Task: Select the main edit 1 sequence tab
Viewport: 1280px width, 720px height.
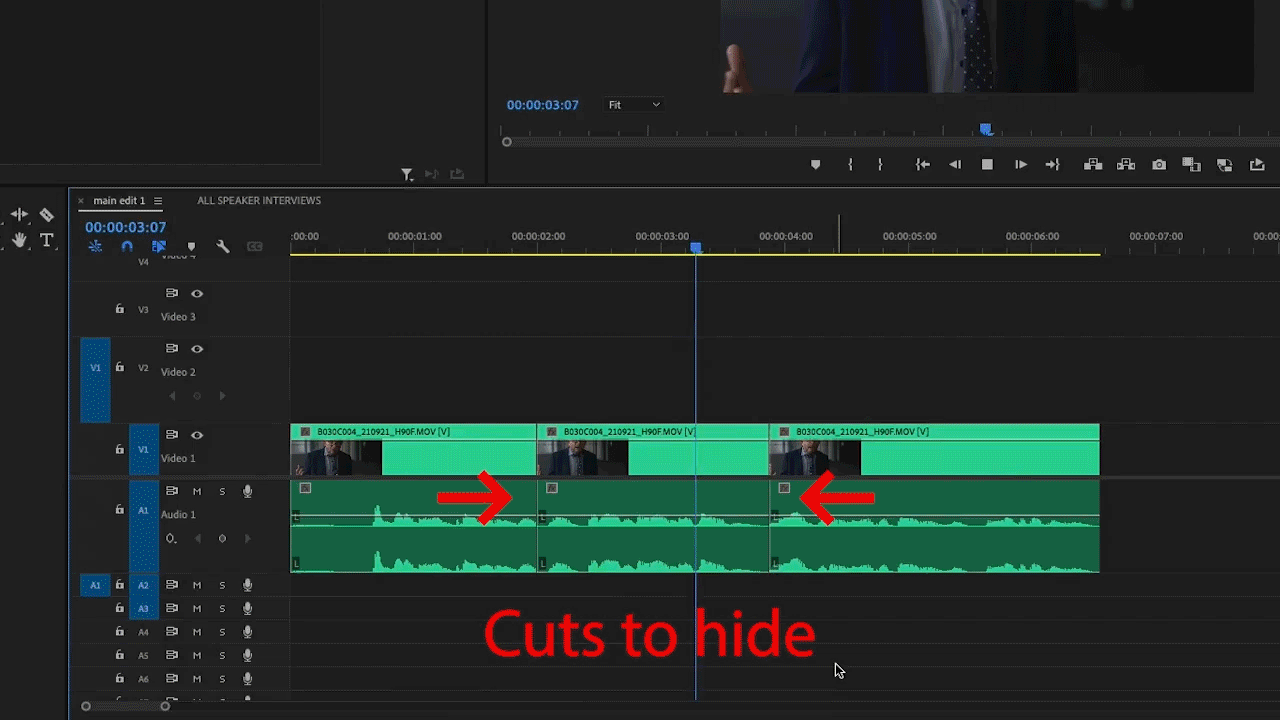Action: click(119, 201)
